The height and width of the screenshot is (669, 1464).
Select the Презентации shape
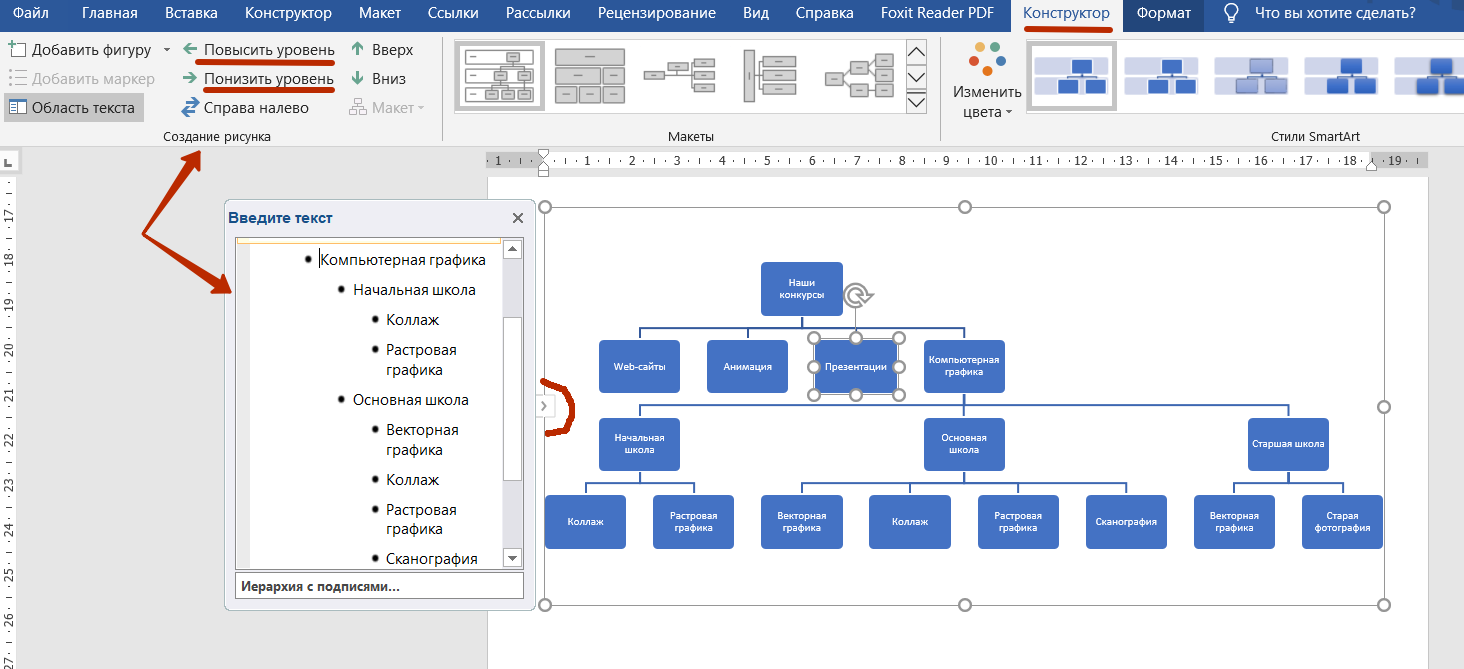click(856, 366)
